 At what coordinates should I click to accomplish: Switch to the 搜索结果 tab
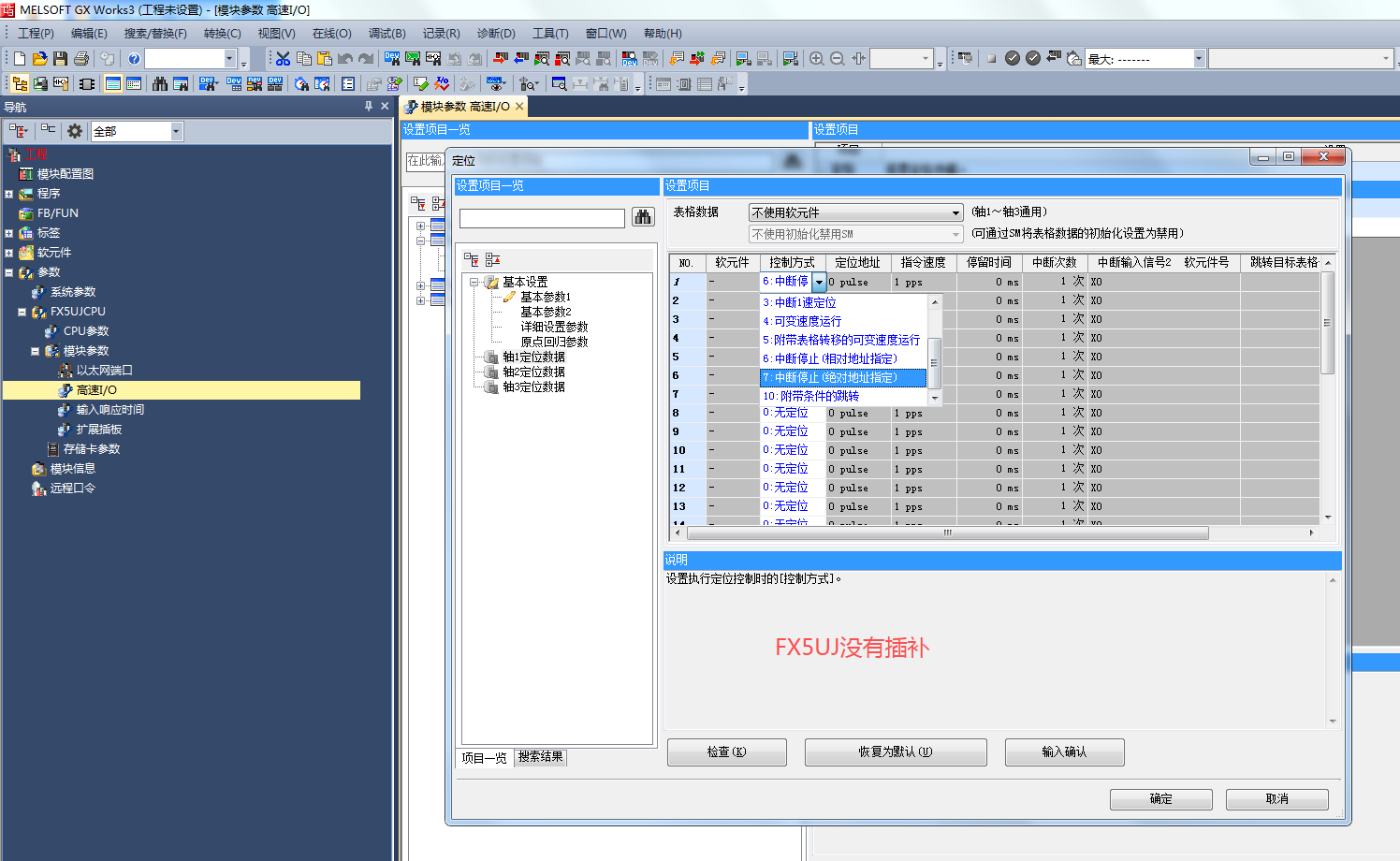click(541, 757)
